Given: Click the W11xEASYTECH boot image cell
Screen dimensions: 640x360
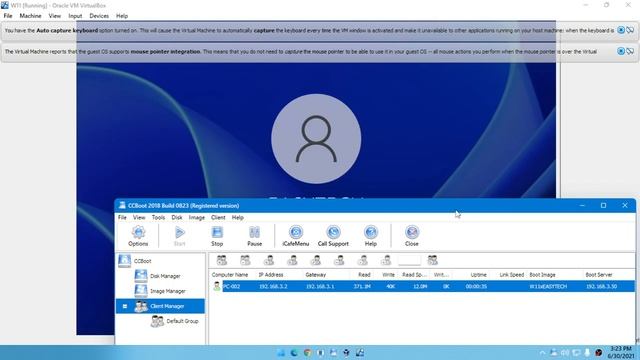Looking at the screenshot, I should (548, 287).
